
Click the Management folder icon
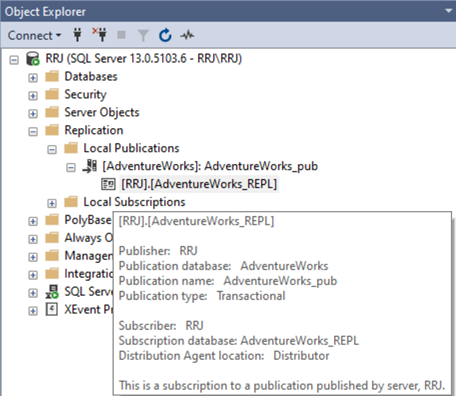point(52,256)
